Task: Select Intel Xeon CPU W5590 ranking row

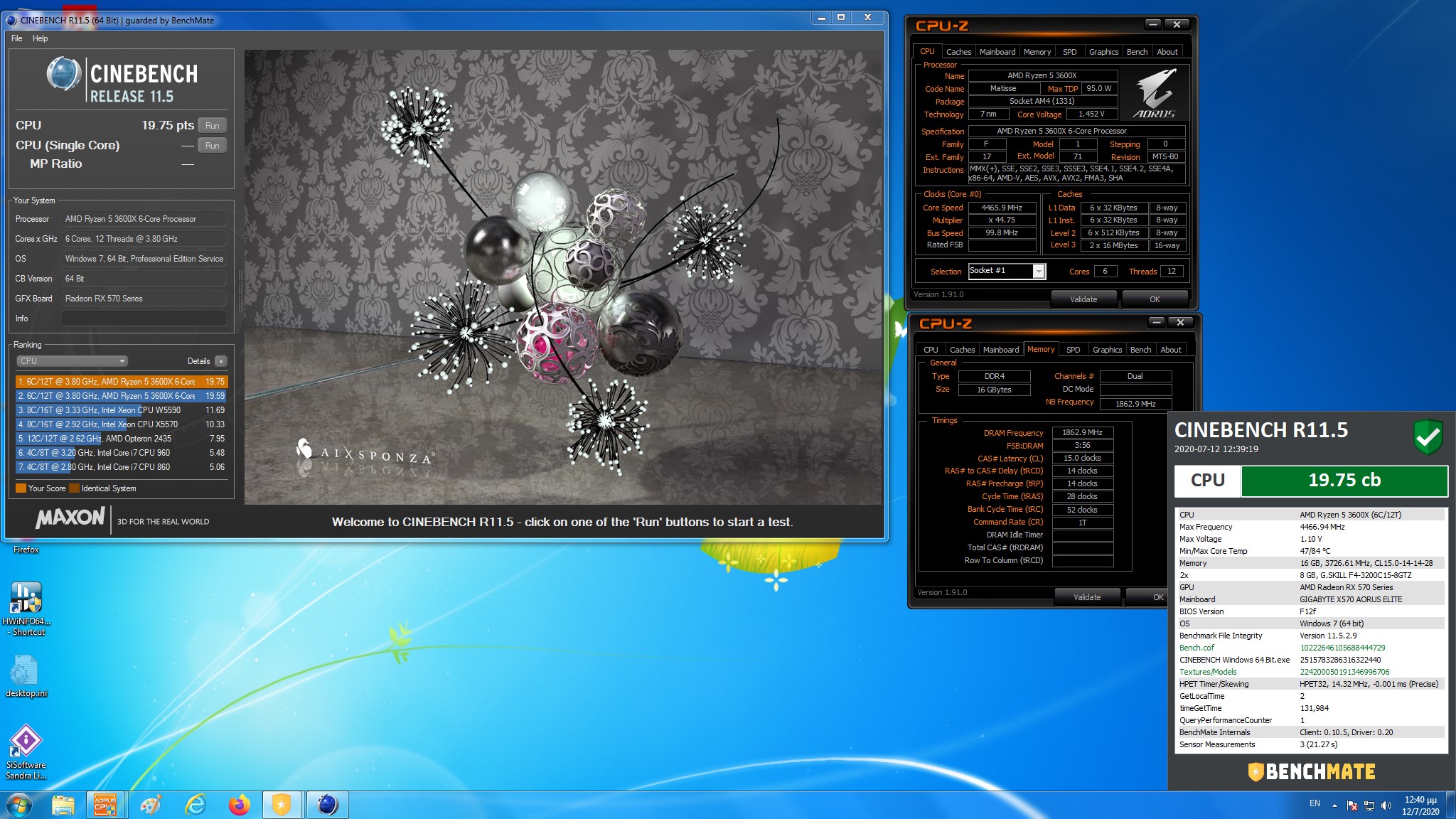Action: 122,410
